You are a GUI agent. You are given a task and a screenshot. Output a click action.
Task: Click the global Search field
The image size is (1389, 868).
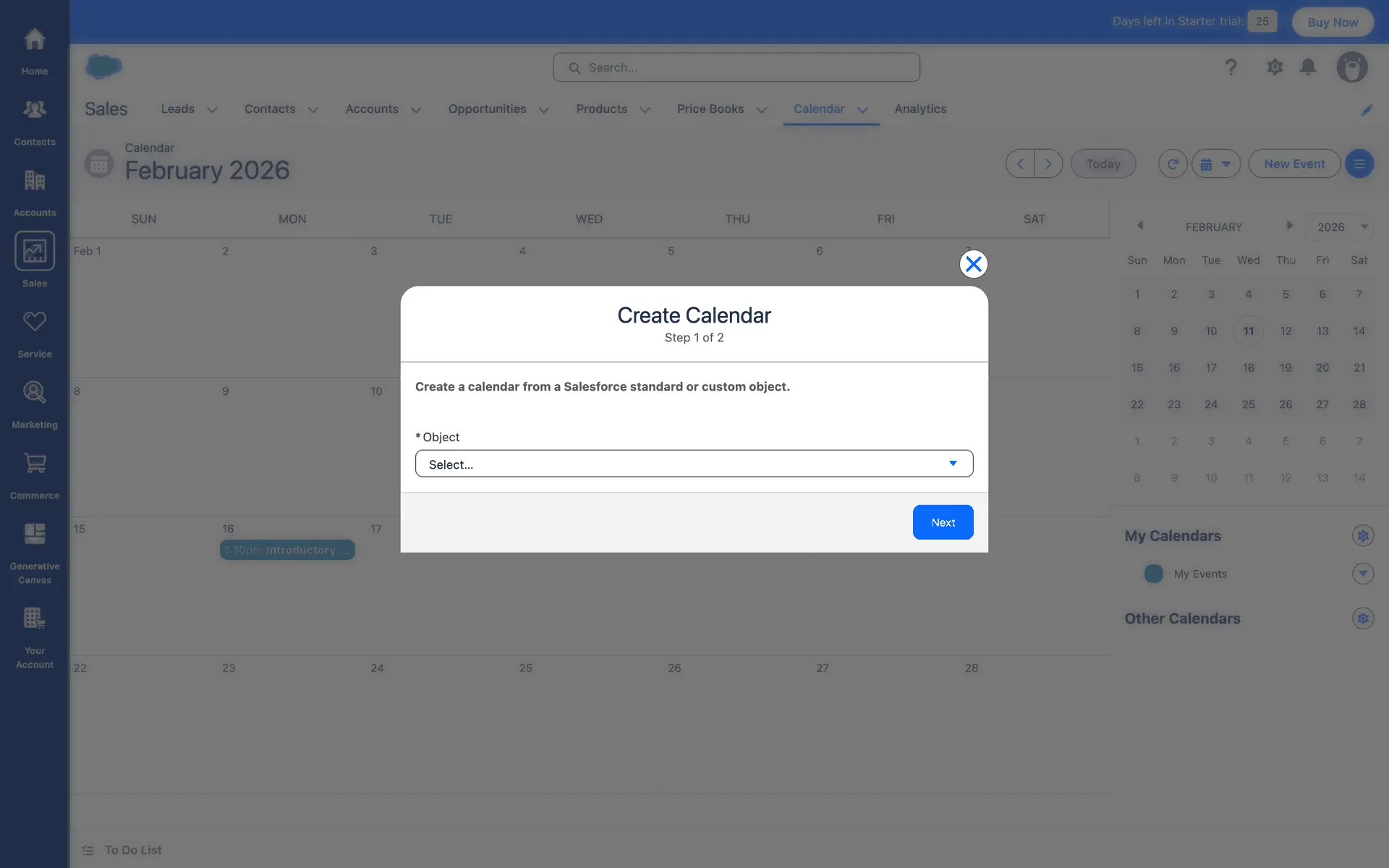pyautogui.click(x=736, y=67)
